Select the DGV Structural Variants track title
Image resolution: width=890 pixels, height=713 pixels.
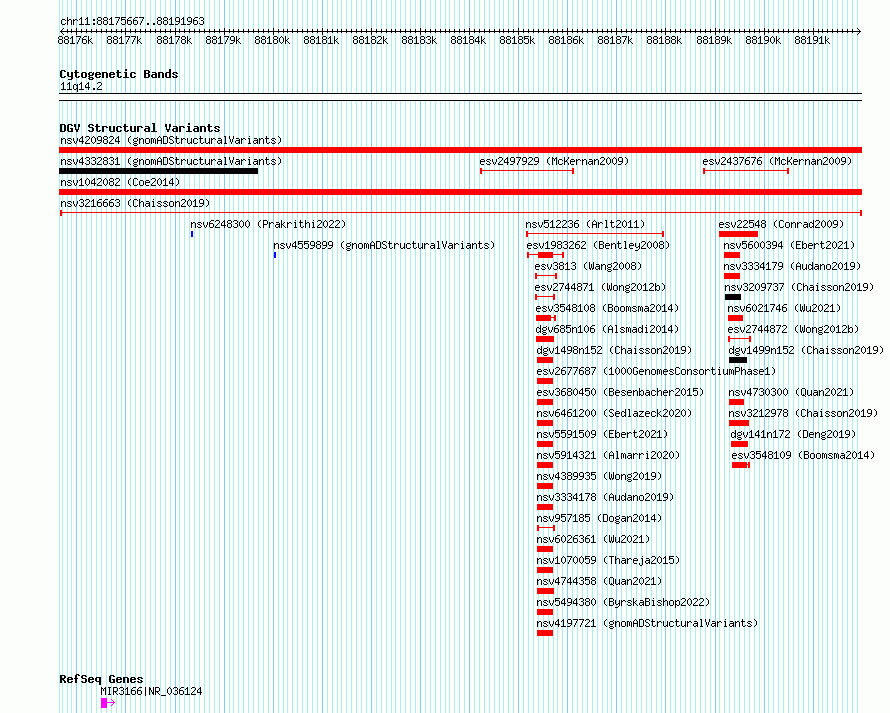coord(140,128)
